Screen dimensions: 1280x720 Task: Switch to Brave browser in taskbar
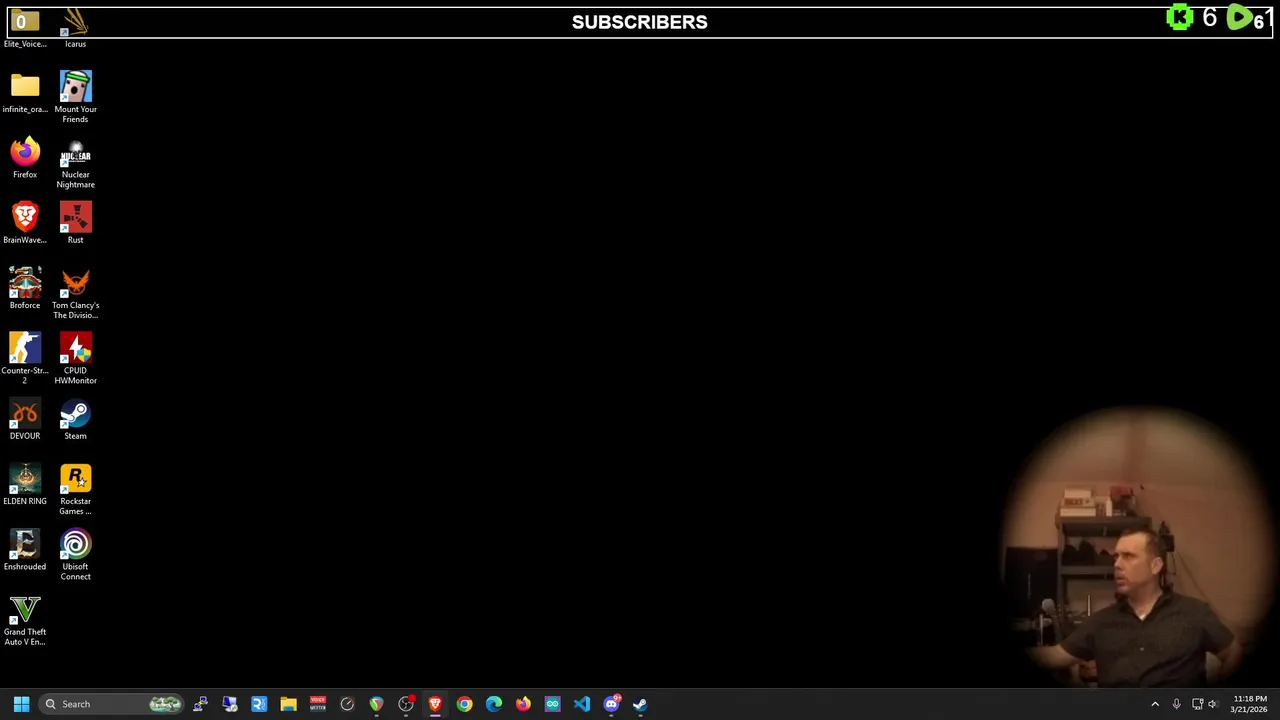pos(435,704)
